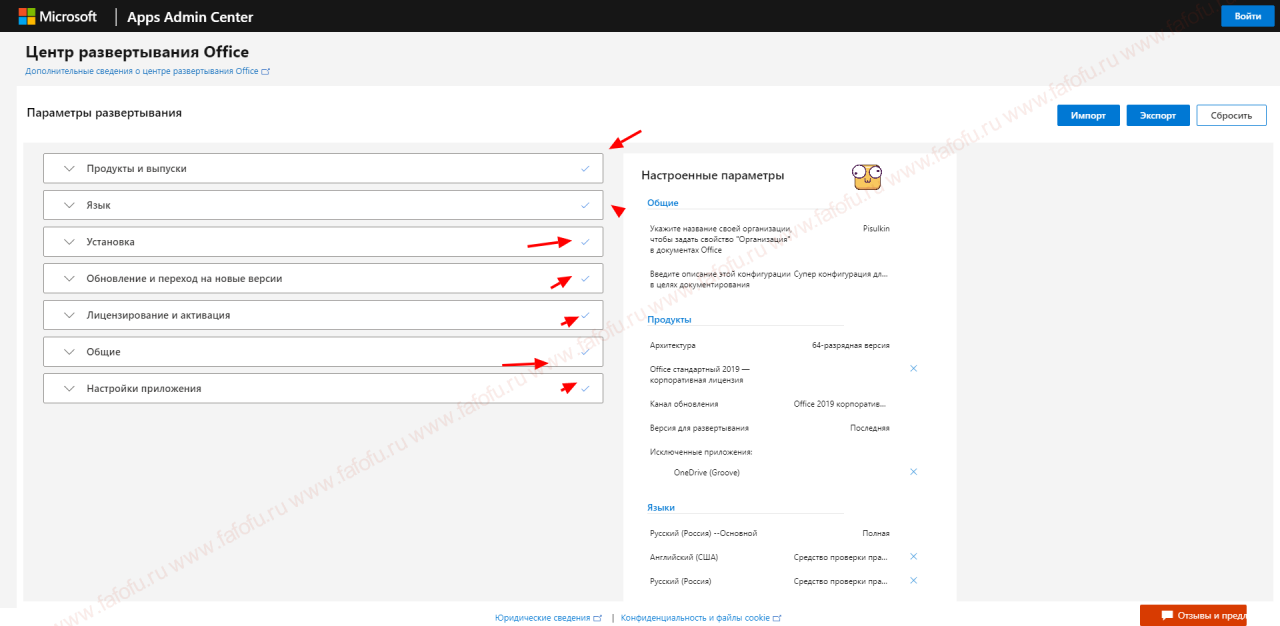The image size is (1280, 626).
Task: Expand the Общие accordion section chevron
Action: pyautogui.click(x=69, y=352)
